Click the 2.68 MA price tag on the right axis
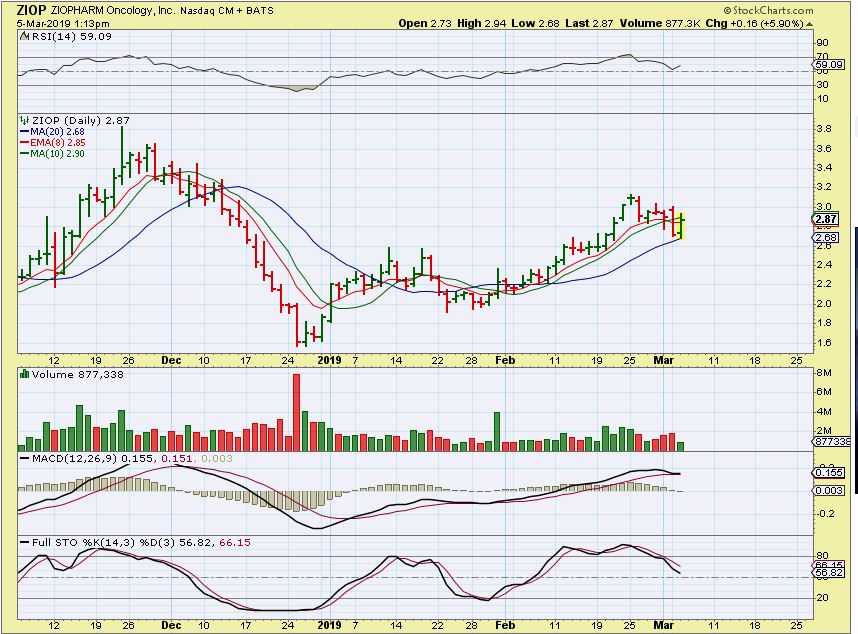Viewport: 858px width, 634px height. (826, 237)
